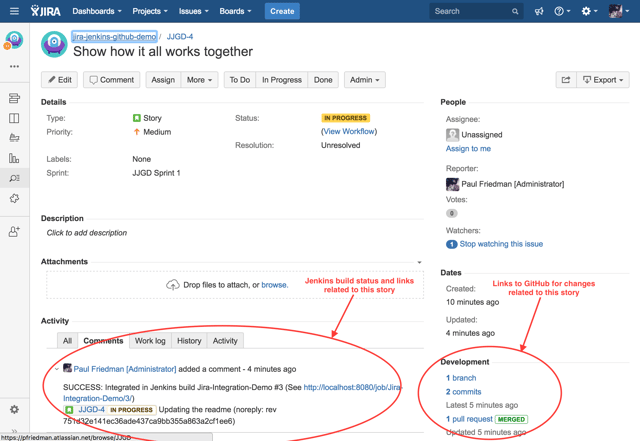Click the browse link for attachments
The image size is (640, 441).
274,285
